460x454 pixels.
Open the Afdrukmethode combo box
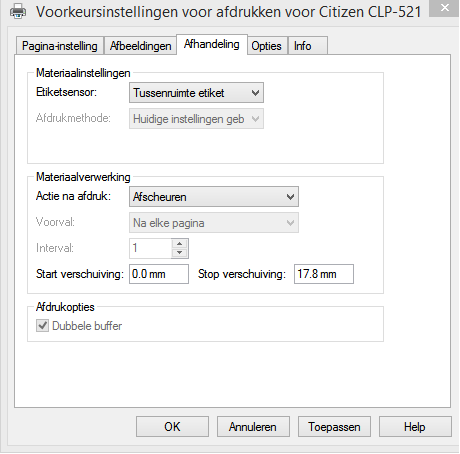(196, 119)
